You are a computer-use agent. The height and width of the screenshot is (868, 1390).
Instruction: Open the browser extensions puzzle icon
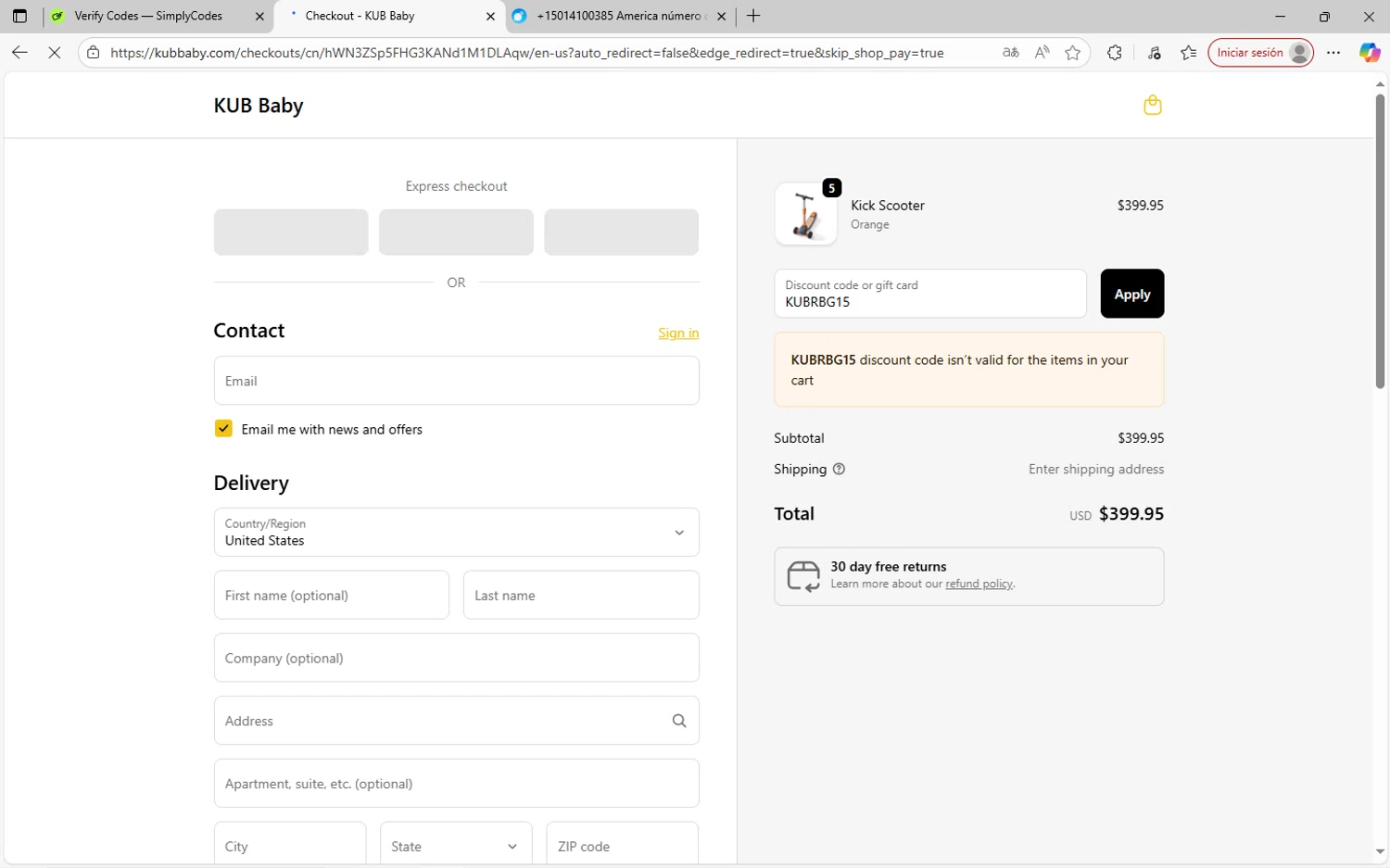click(x=1115, y=53)
